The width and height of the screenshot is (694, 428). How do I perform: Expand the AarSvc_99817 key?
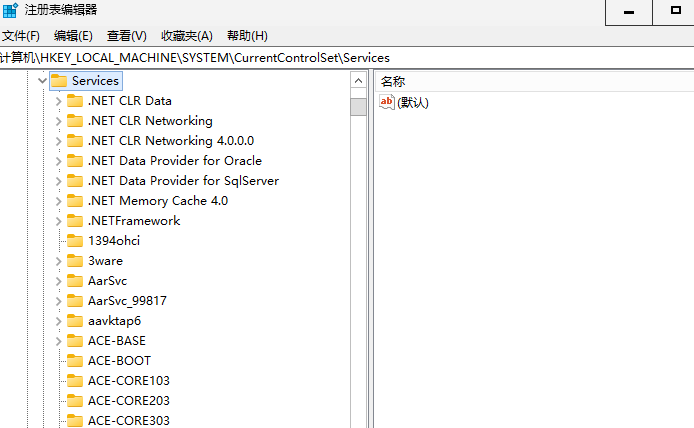point(58,301)
